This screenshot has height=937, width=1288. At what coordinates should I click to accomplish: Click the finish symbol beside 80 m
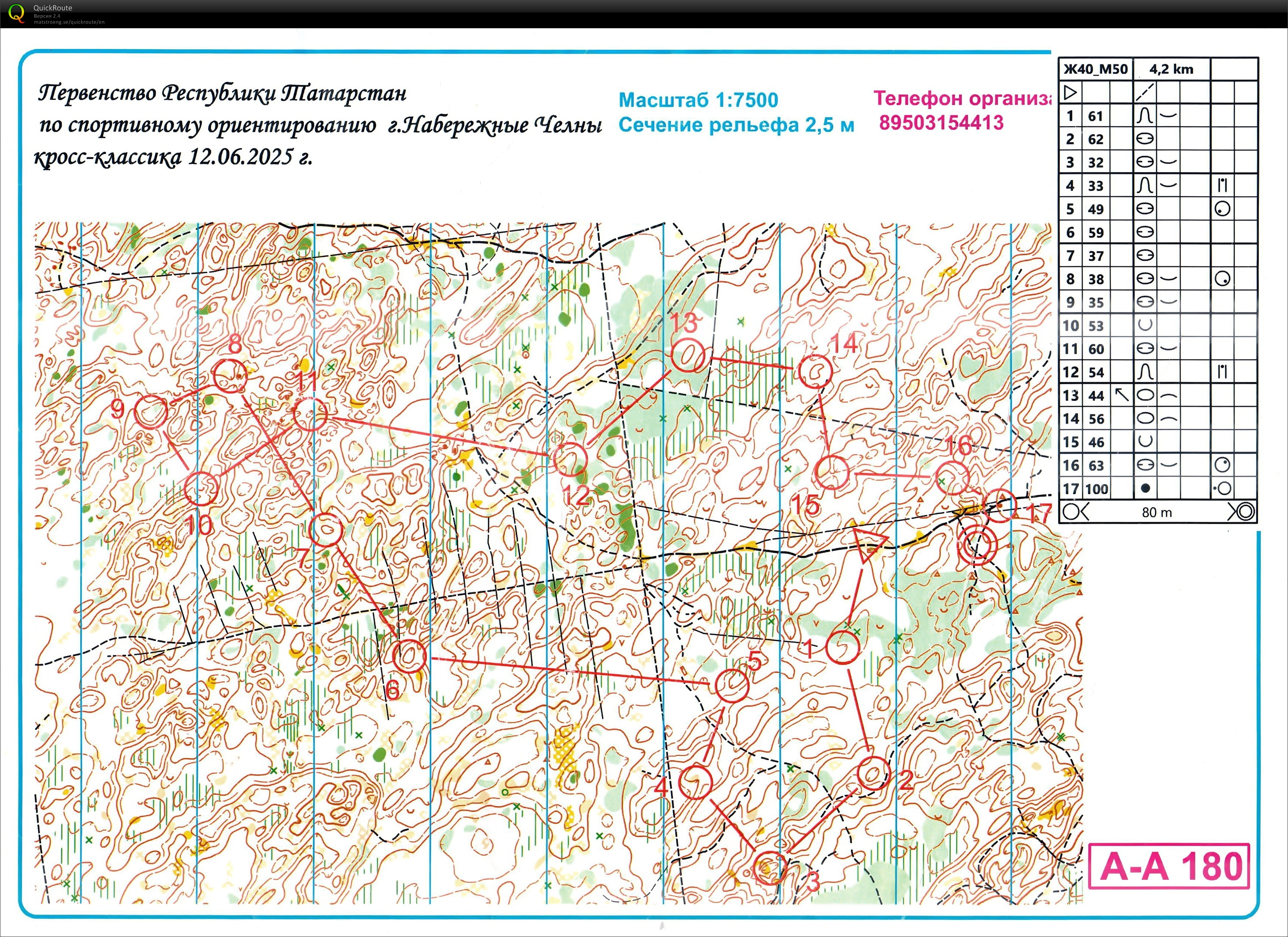tap(1242, 512)
